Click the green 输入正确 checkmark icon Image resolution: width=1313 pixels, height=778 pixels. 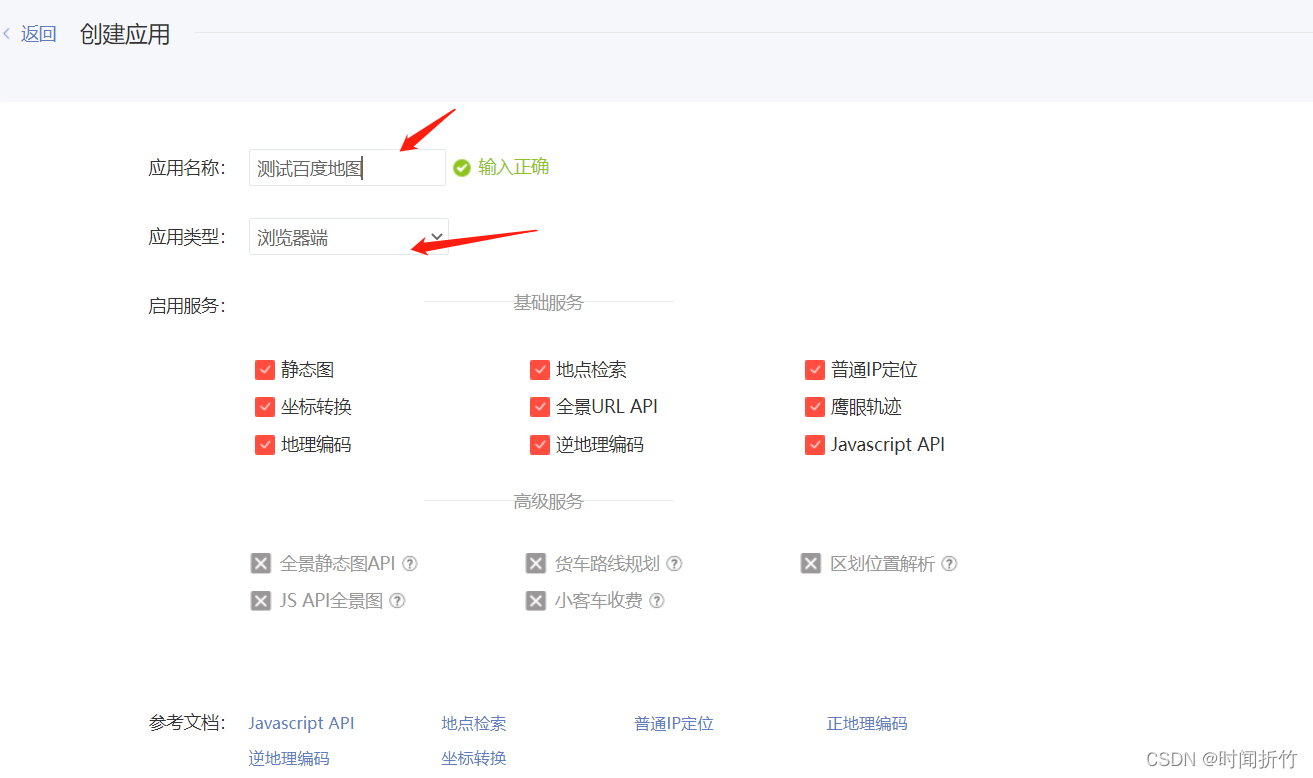coord(462,168)
